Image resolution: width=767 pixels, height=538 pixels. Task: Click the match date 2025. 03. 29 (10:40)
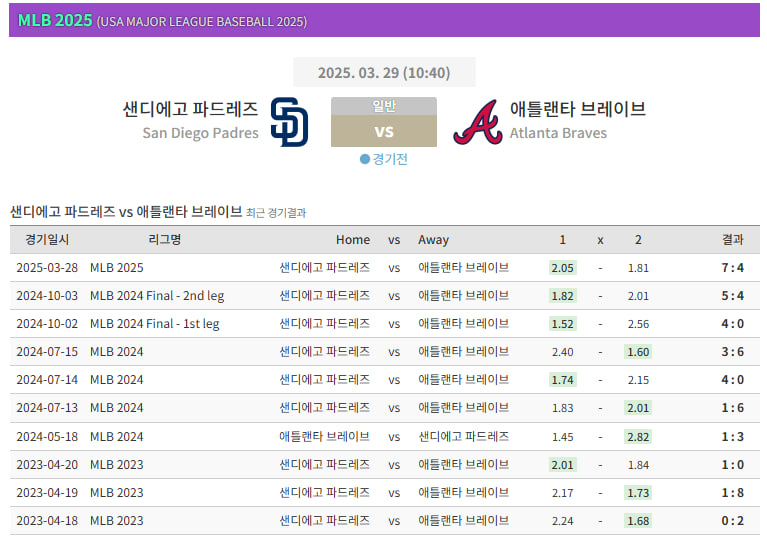383,73
